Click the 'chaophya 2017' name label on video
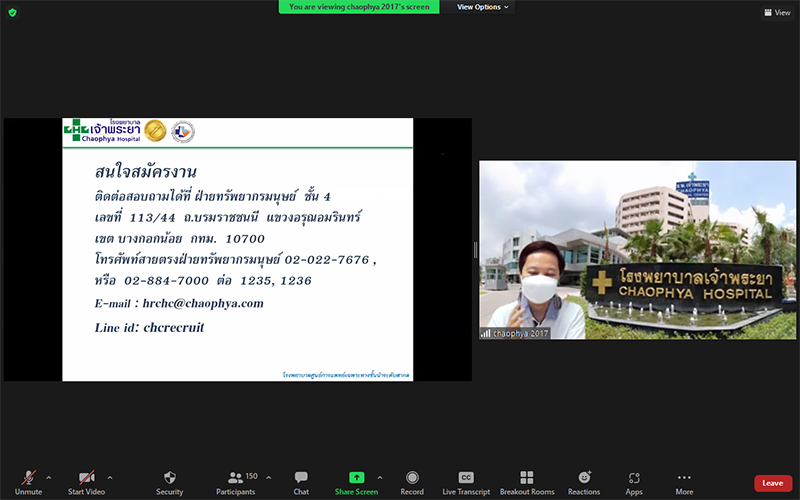The height and width of the screenshot is (500, 800). tap(514, 334)
